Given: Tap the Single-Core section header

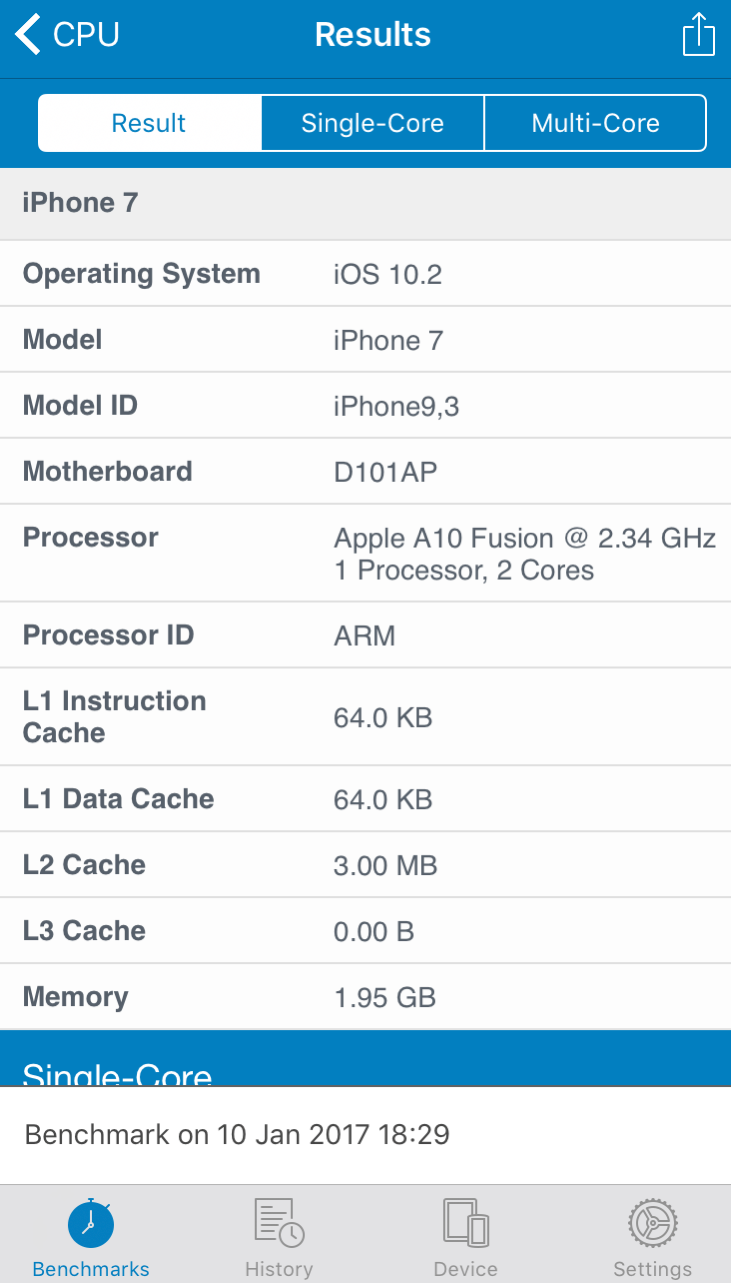Looking at the screenshot, I should click(365, 1059).
